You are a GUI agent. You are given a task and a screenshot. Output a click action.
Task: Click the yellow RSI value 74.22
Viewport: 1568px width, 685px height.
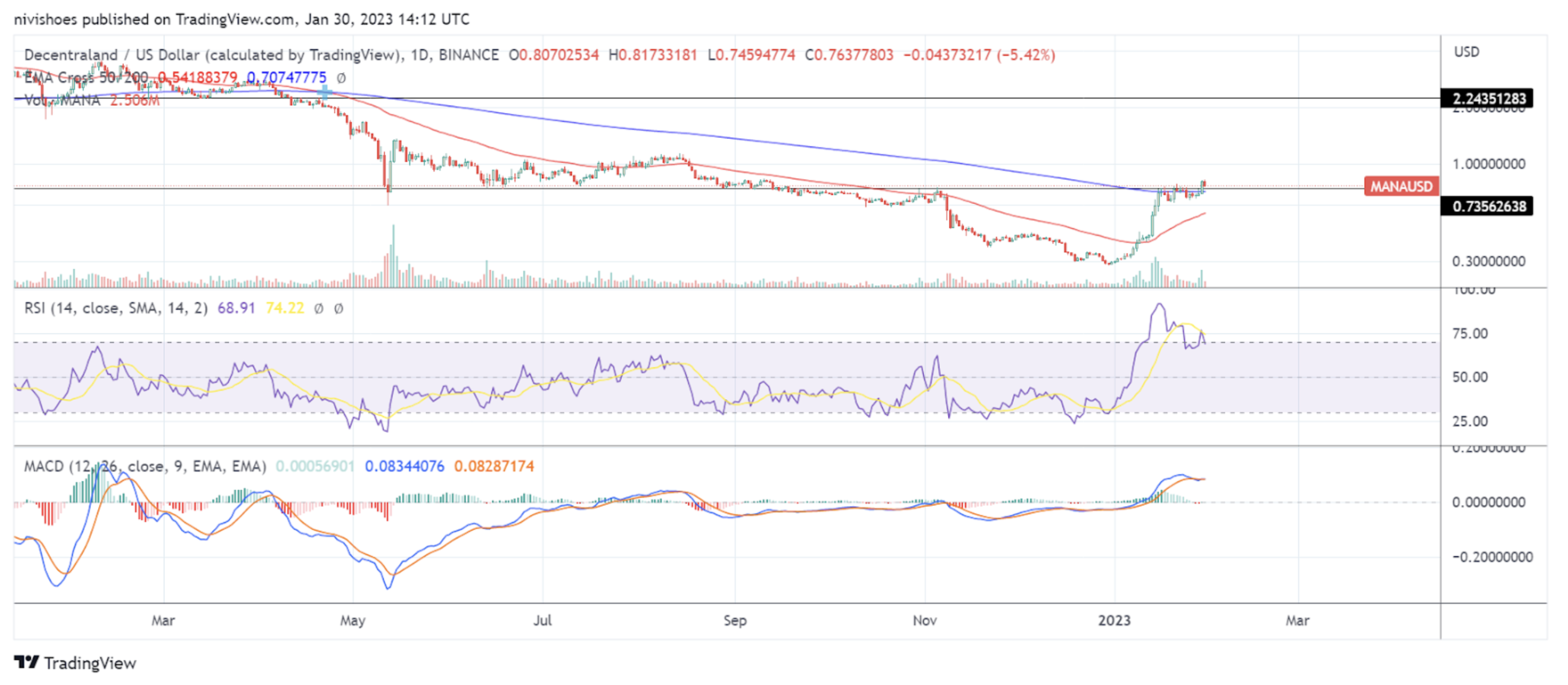(284, 308)
